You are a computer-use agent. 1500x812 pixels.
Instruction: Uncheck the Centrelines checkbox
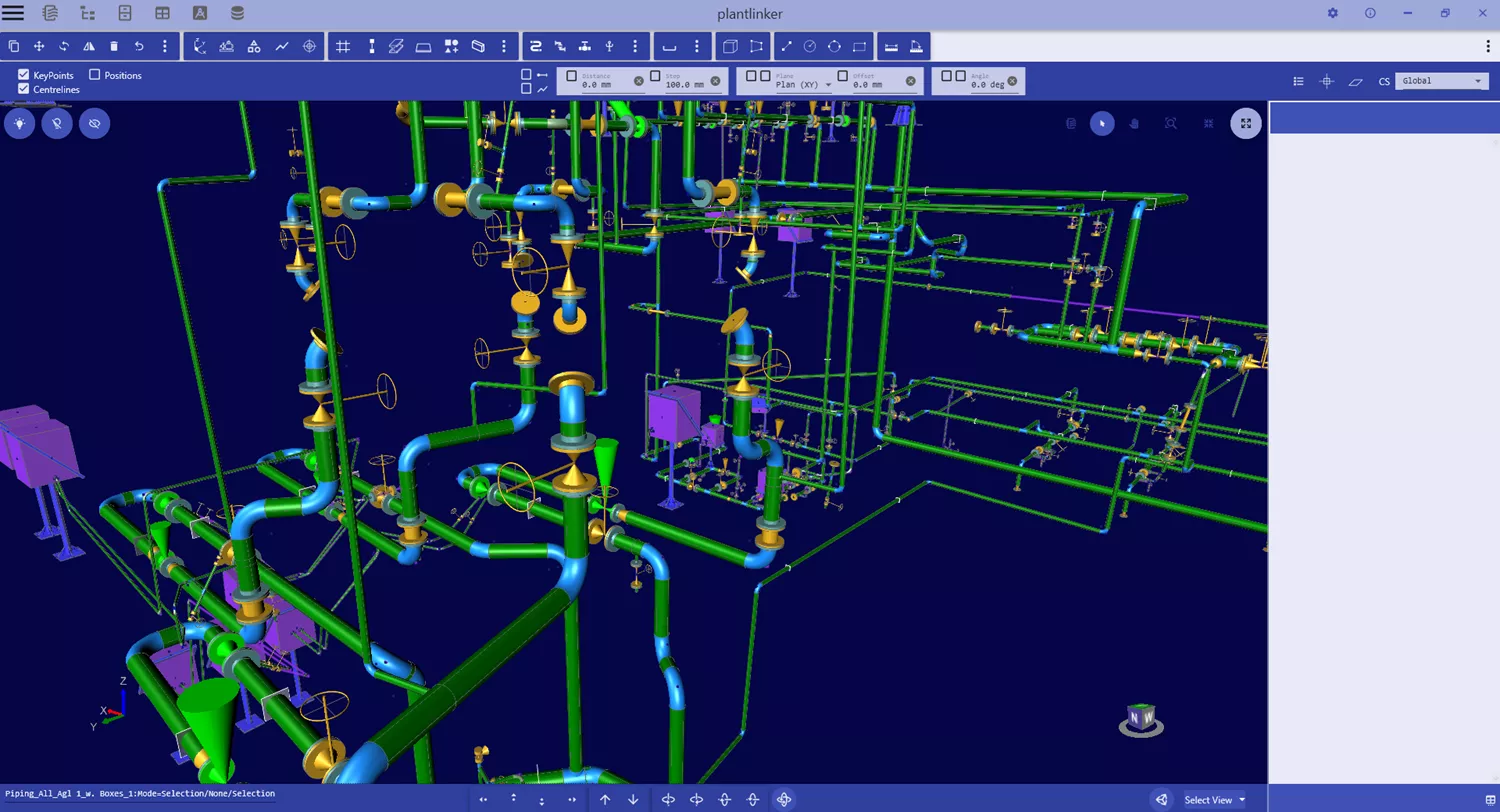point(24,89)
